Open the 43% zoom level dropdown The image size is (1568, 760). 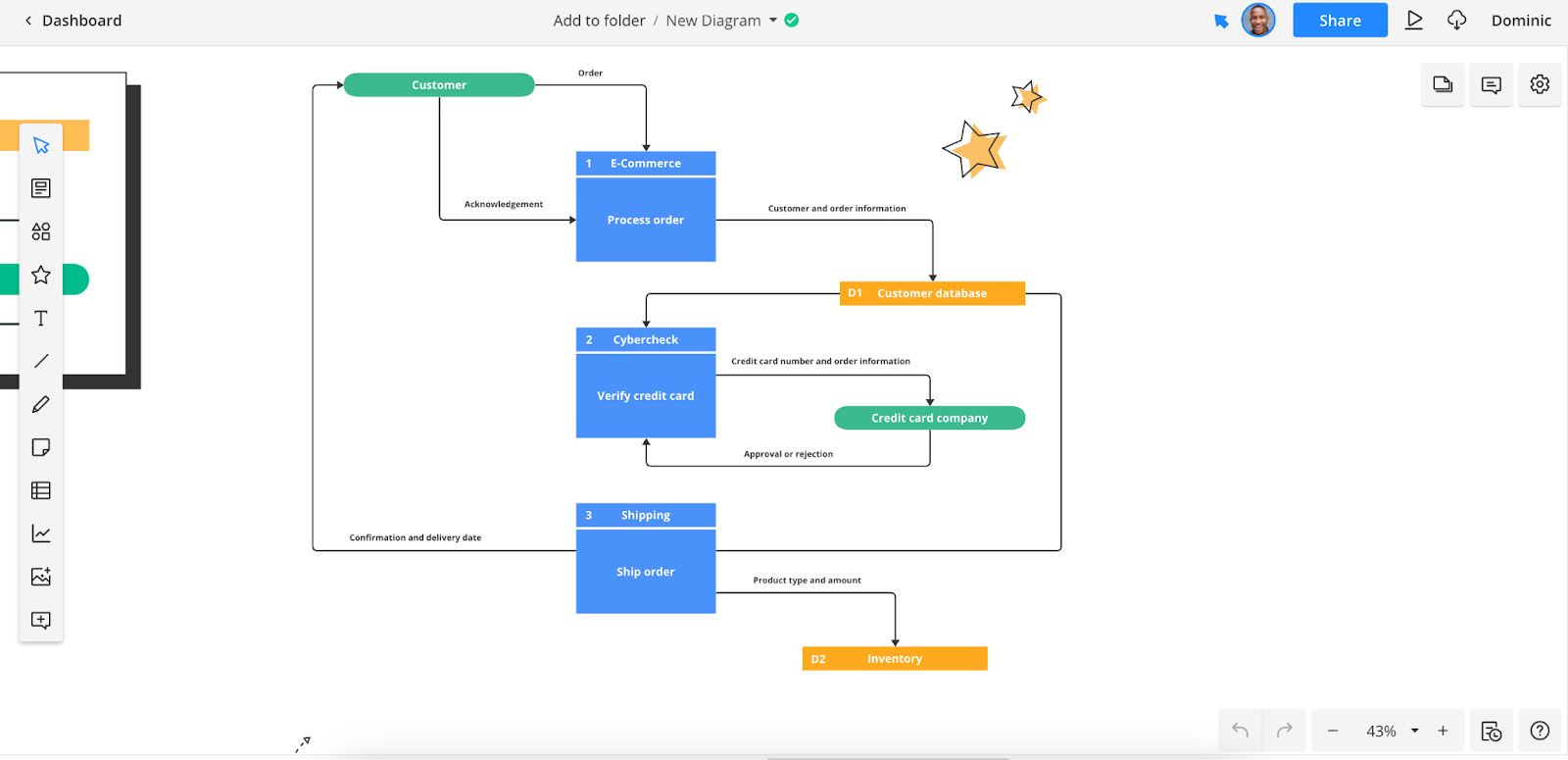click(1414, 731)
